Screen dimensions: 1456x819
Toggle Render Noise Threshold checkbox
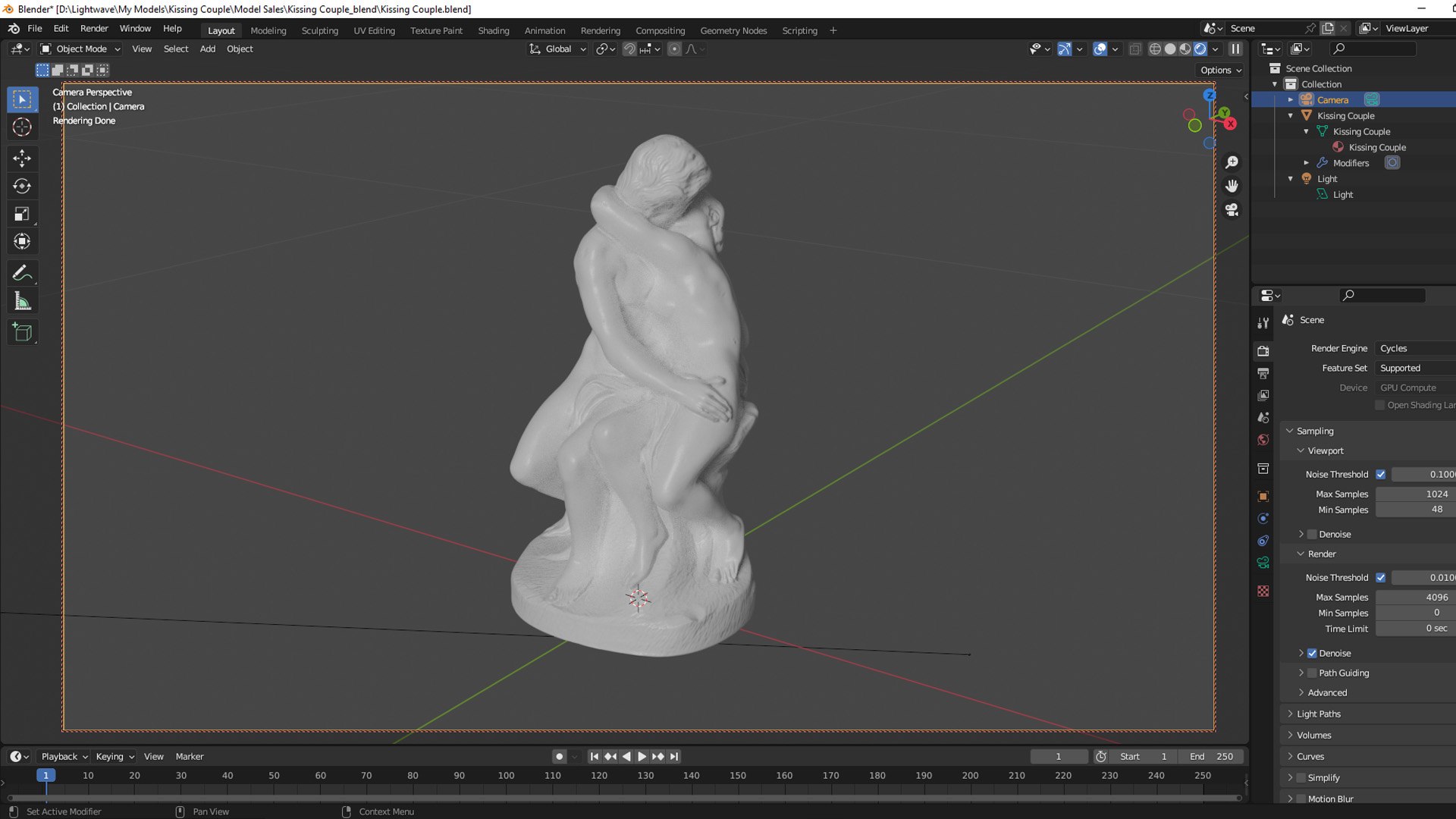(1380, 577)
